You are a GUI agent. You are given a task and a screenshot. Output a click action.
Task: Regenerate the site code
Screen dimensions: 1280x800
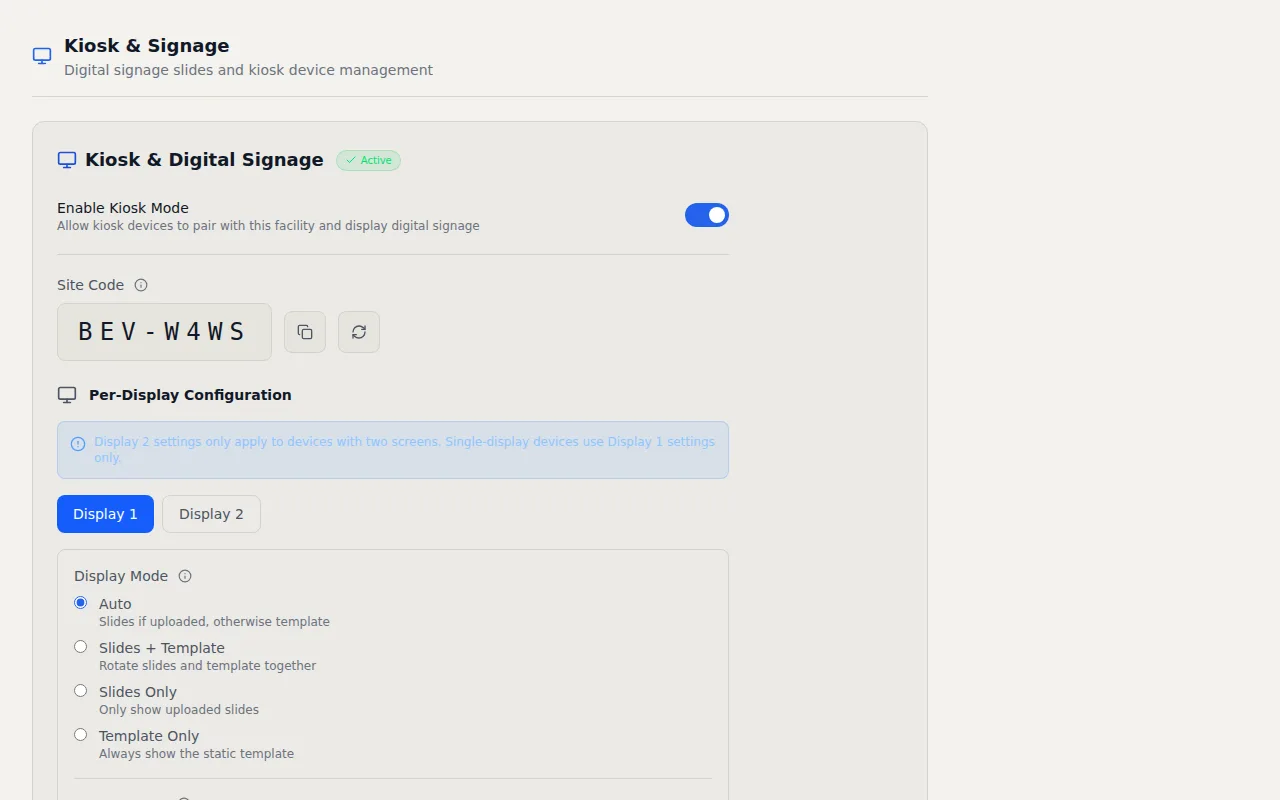pyautogui.click(x=359, y=332)
